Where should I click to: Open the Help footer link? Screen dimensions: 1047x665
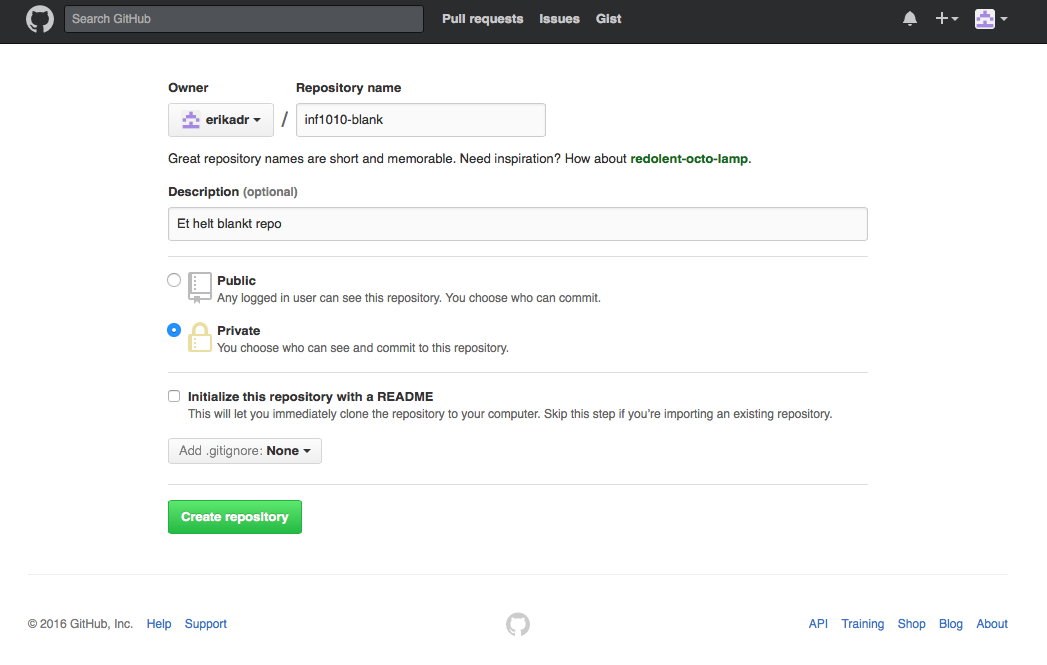point(159,624)
